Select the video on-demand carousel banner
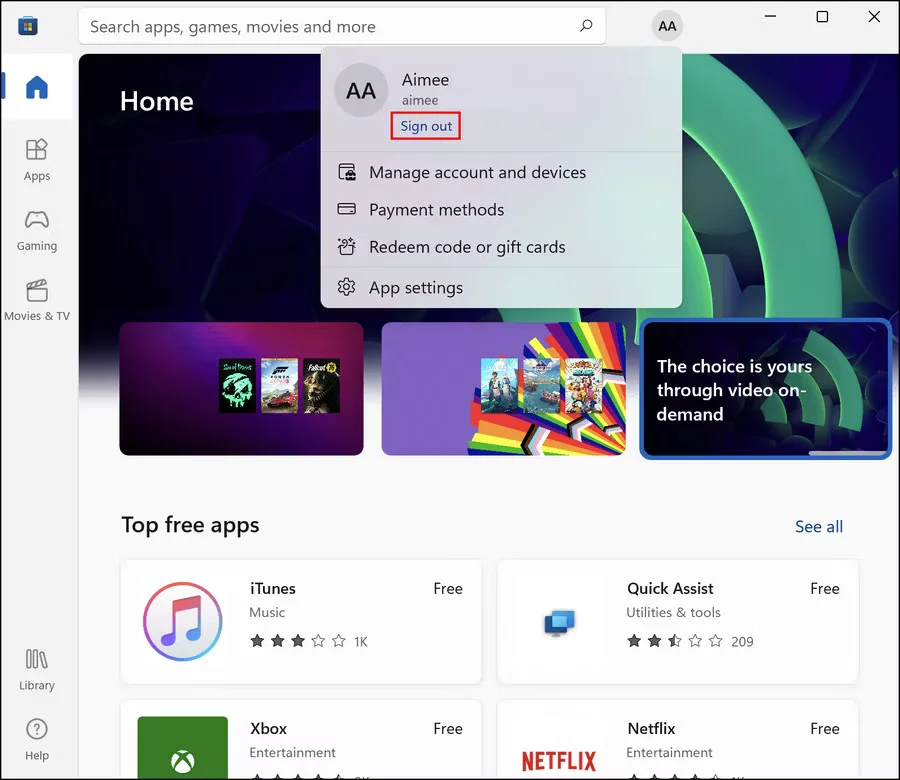 [765, 389]
